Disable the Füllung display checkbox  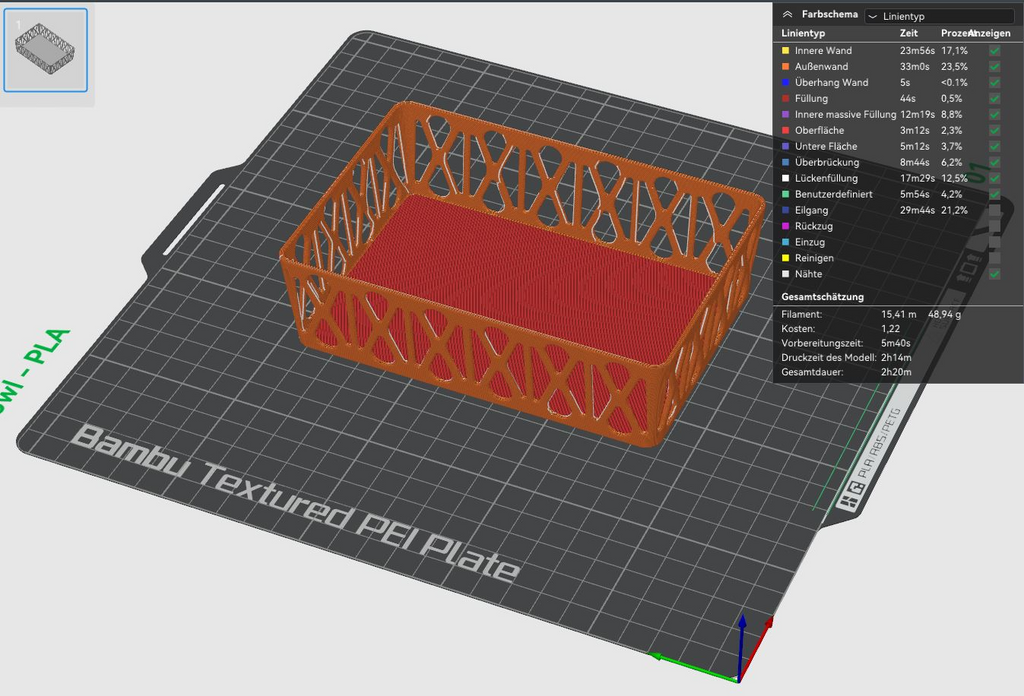tap(995, 99)
